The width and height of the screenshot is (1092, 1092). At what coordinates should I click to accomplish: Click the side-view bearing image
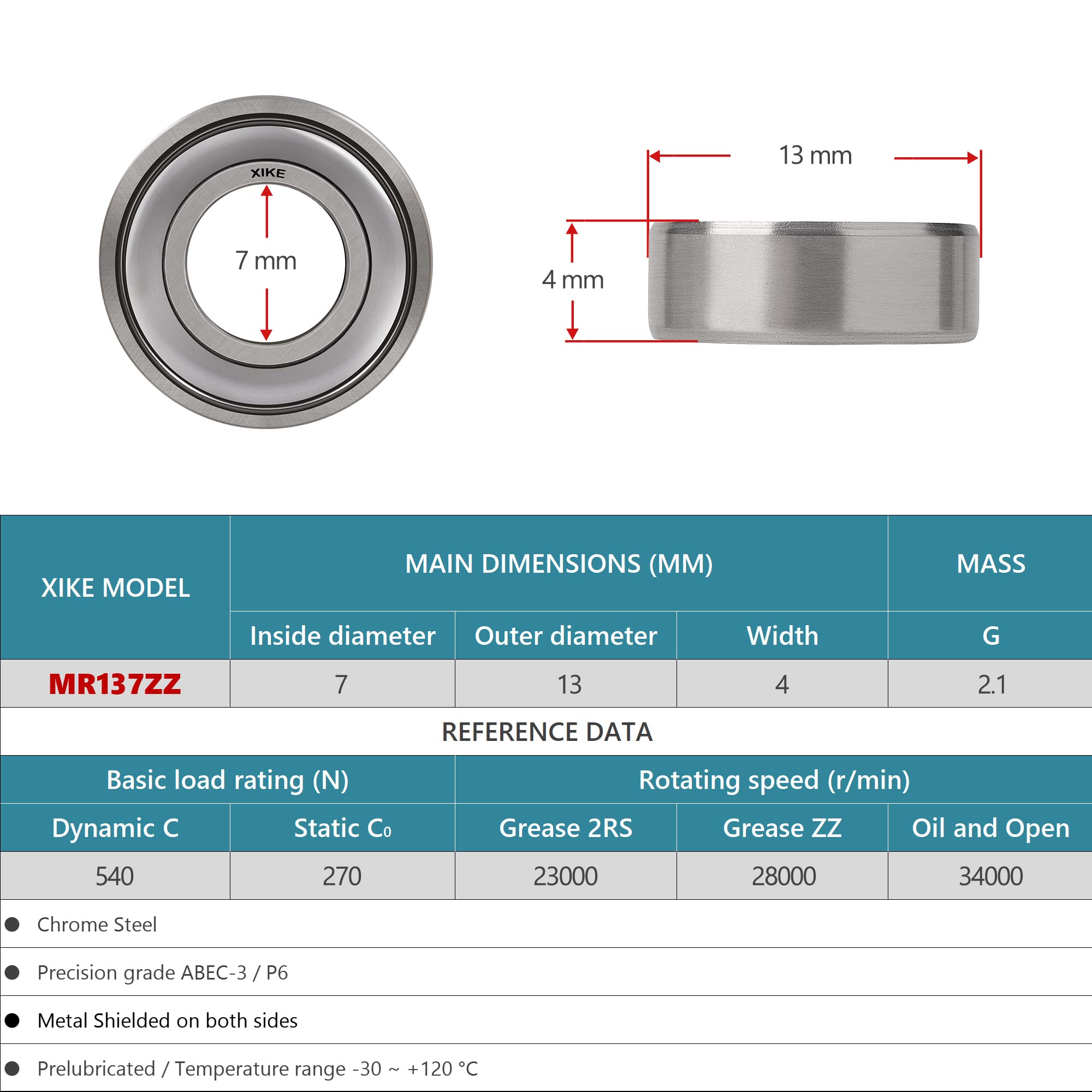(x=812, y=282)
